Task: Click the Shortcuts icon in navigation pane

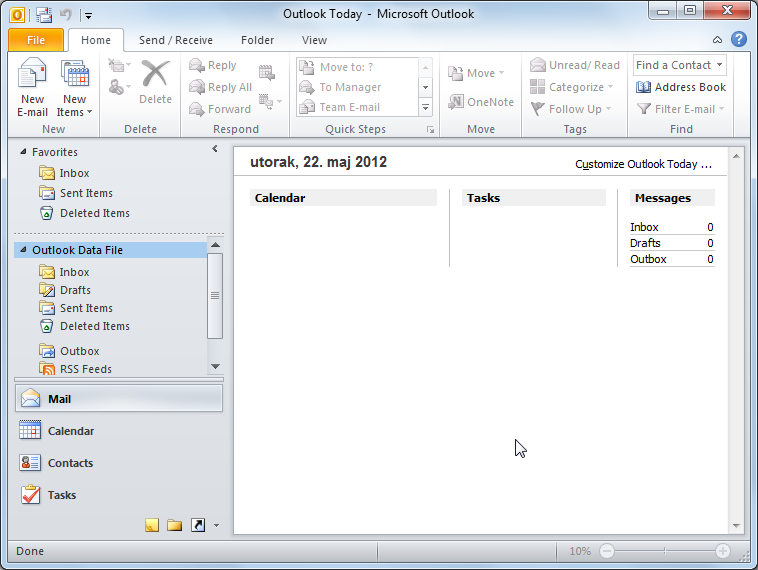Action: click(198, 525)
